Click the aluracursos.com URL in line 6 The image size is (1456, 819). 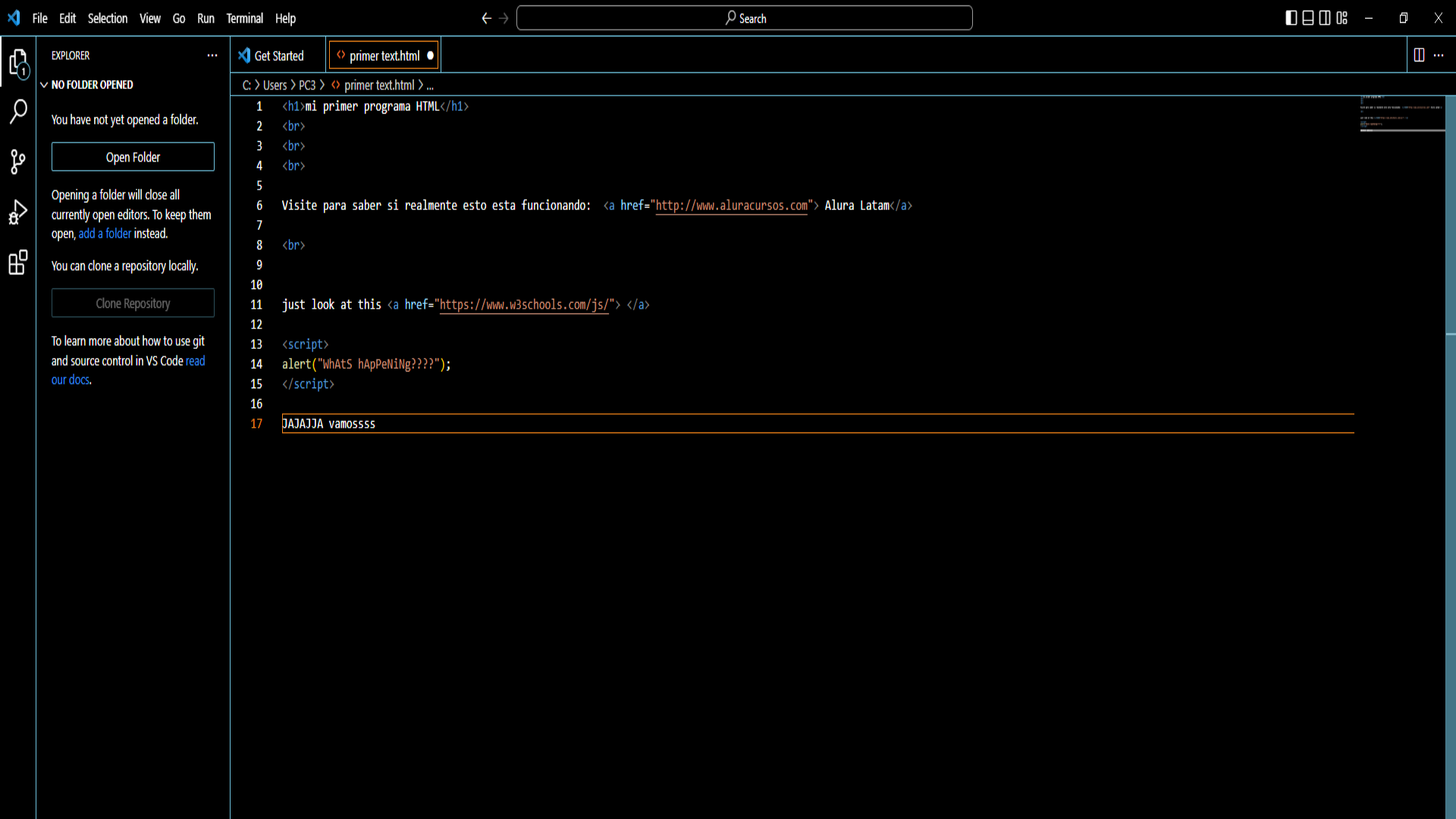pos(732,206)
